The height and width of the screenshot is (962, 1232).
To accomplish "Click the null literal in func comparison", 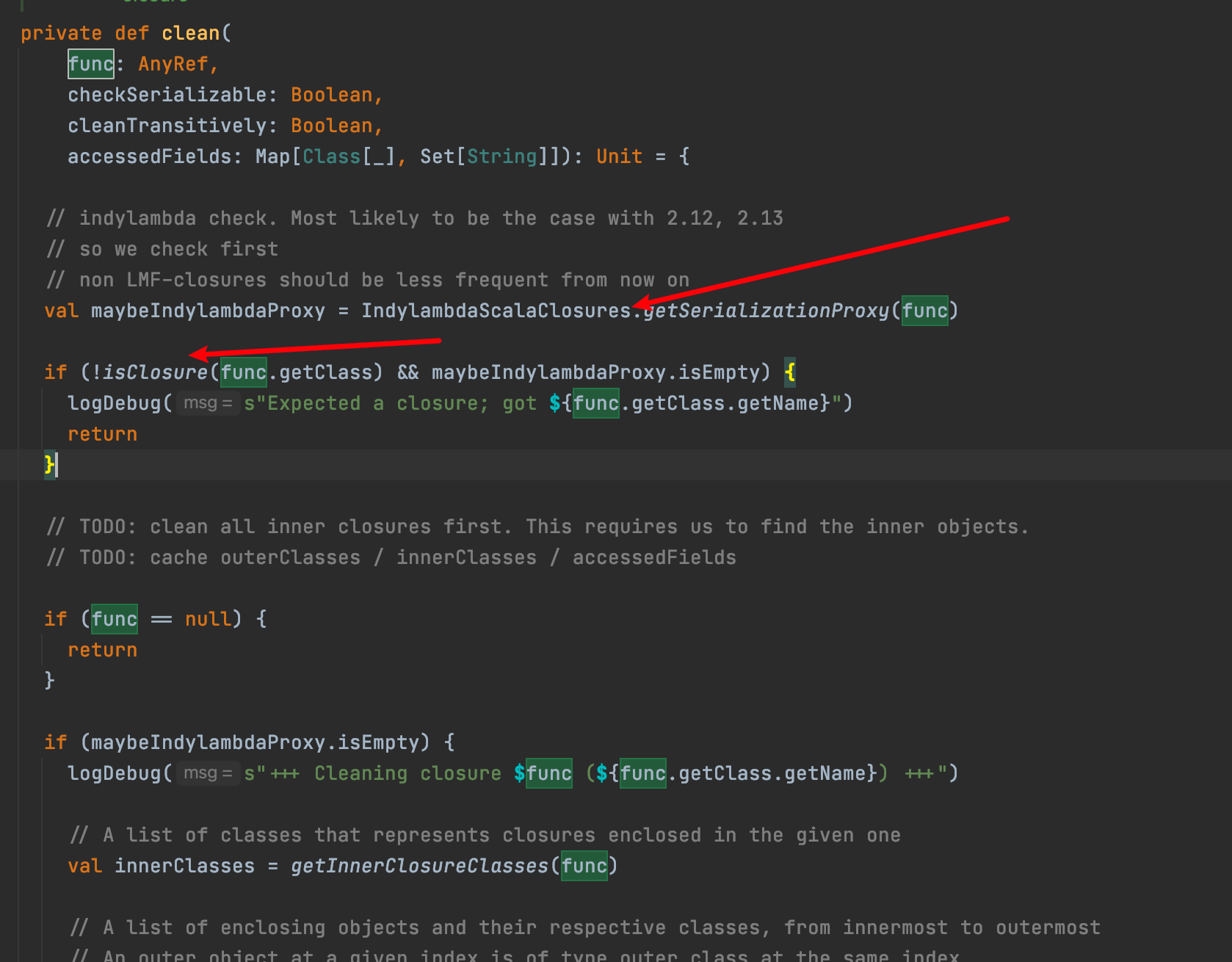I will (x=208, y=619).
